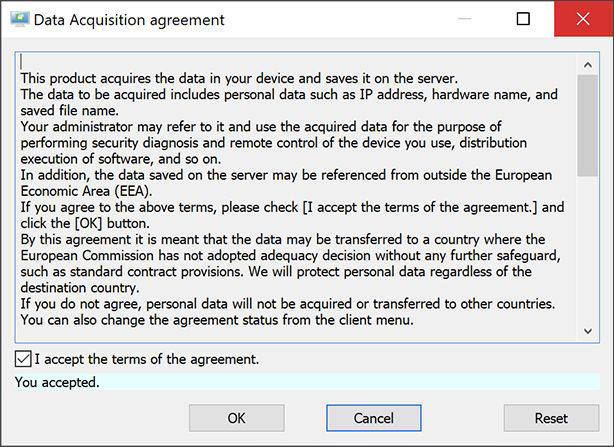Click the scrollbar thumb of the agreement text
The height and width of the screenshot is (447, 614).
point(588,125)
